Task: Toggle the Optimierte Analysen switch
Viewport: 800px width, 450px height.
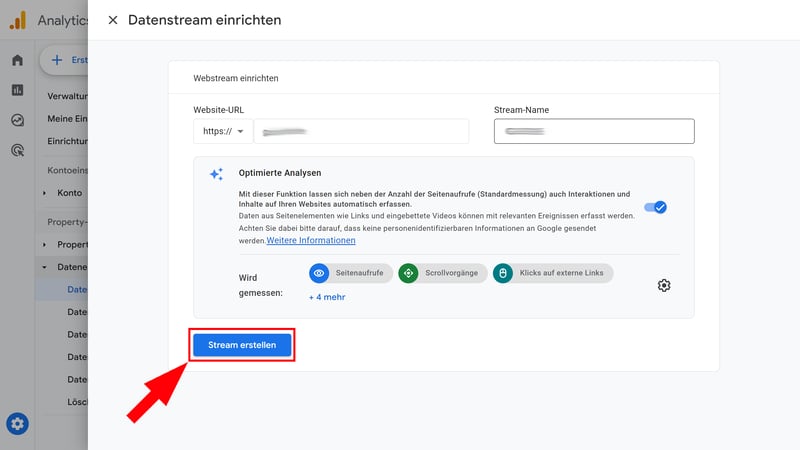Action: [655, 207]
